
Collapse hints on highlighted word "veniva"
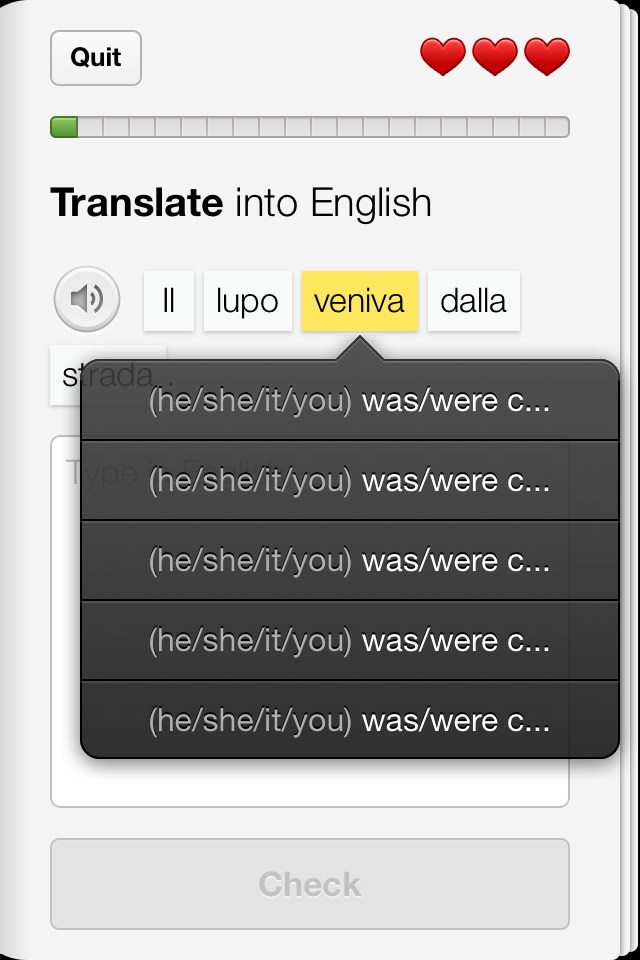pyautogui.click(x=359, y=301)
